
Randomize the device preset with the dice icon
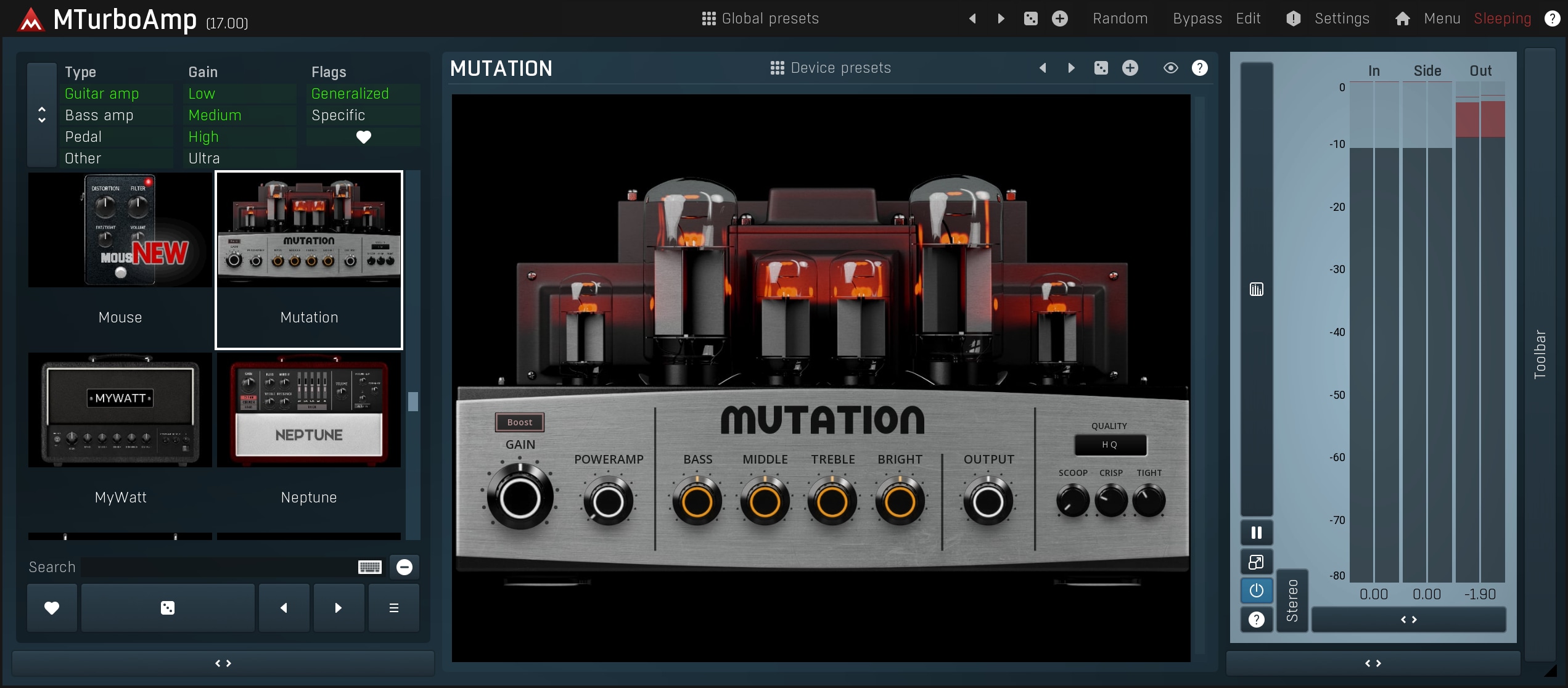click(1101, 68)
